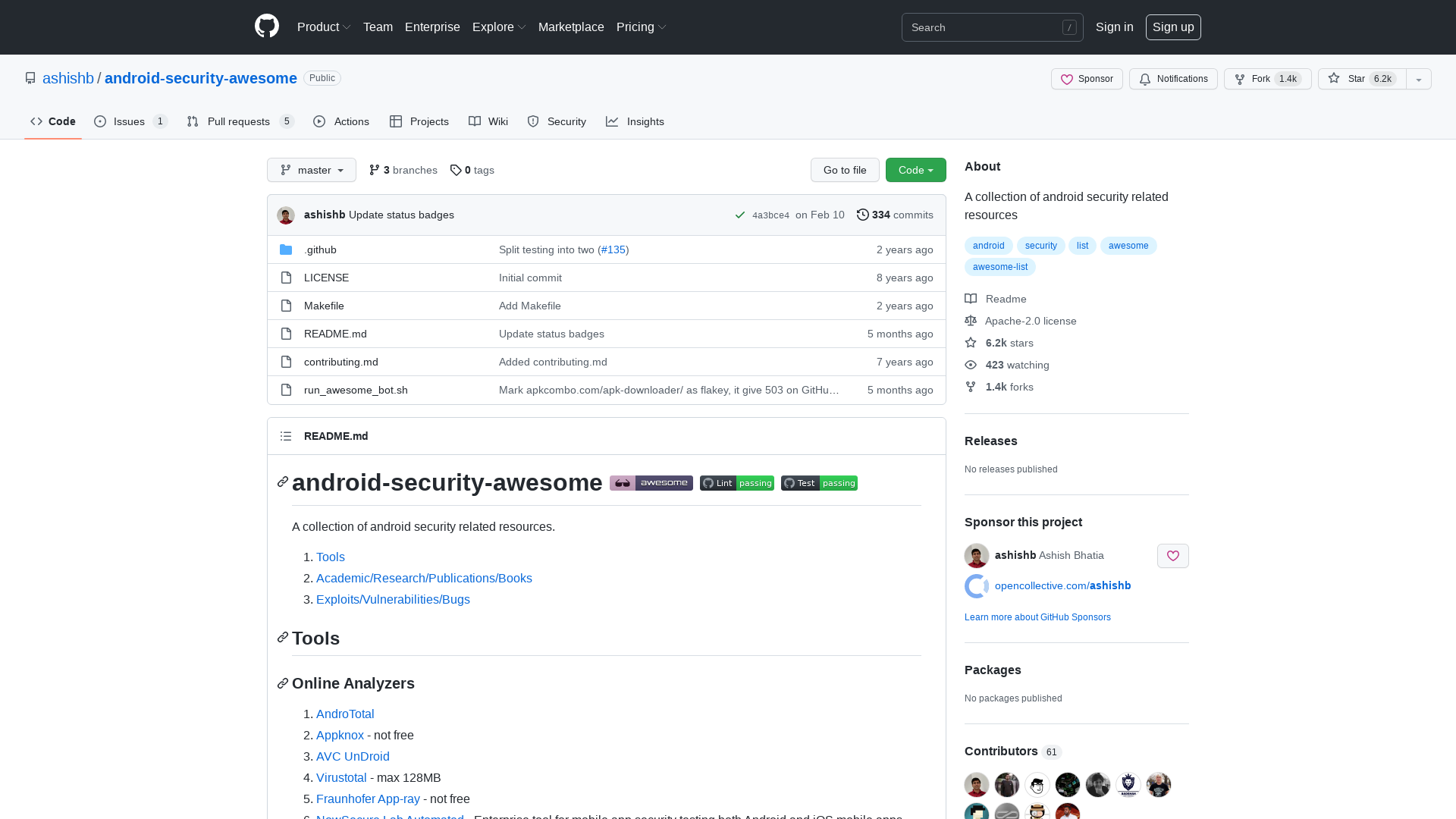
Task: Open the ashishb owner link
Action: pos(68,78)
